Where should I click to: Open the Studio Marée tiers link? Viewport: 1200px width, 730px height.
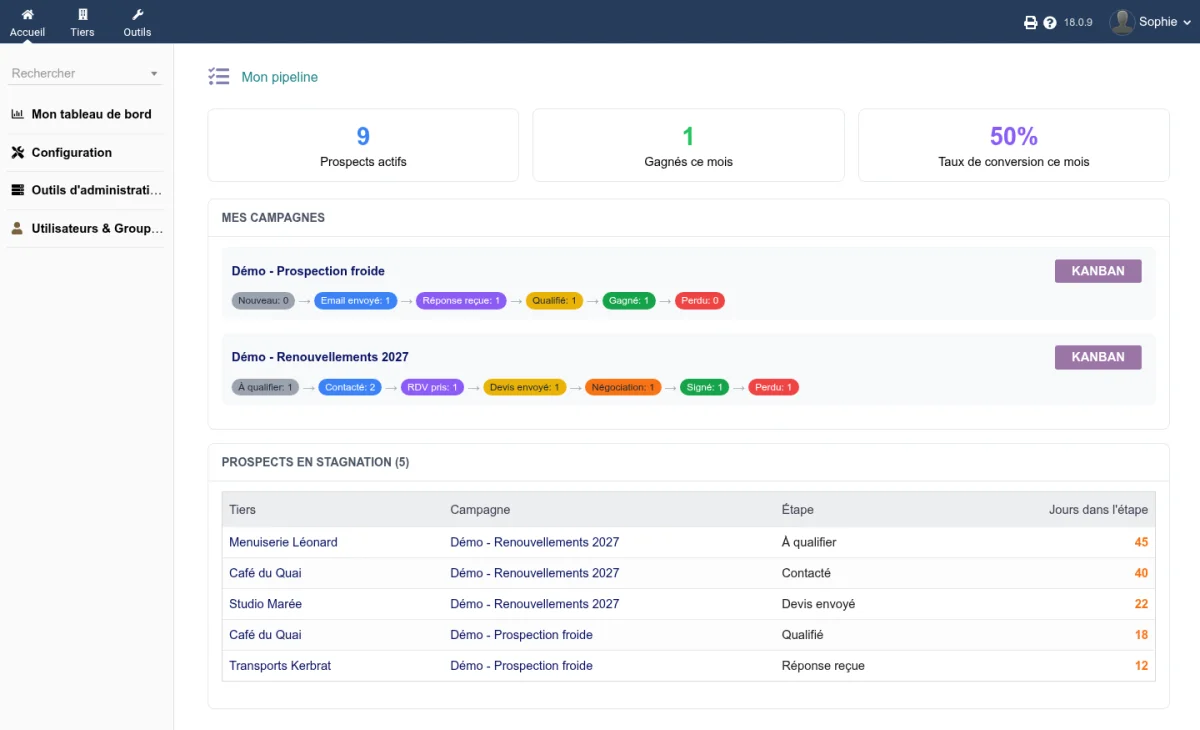tap(265, 604)
